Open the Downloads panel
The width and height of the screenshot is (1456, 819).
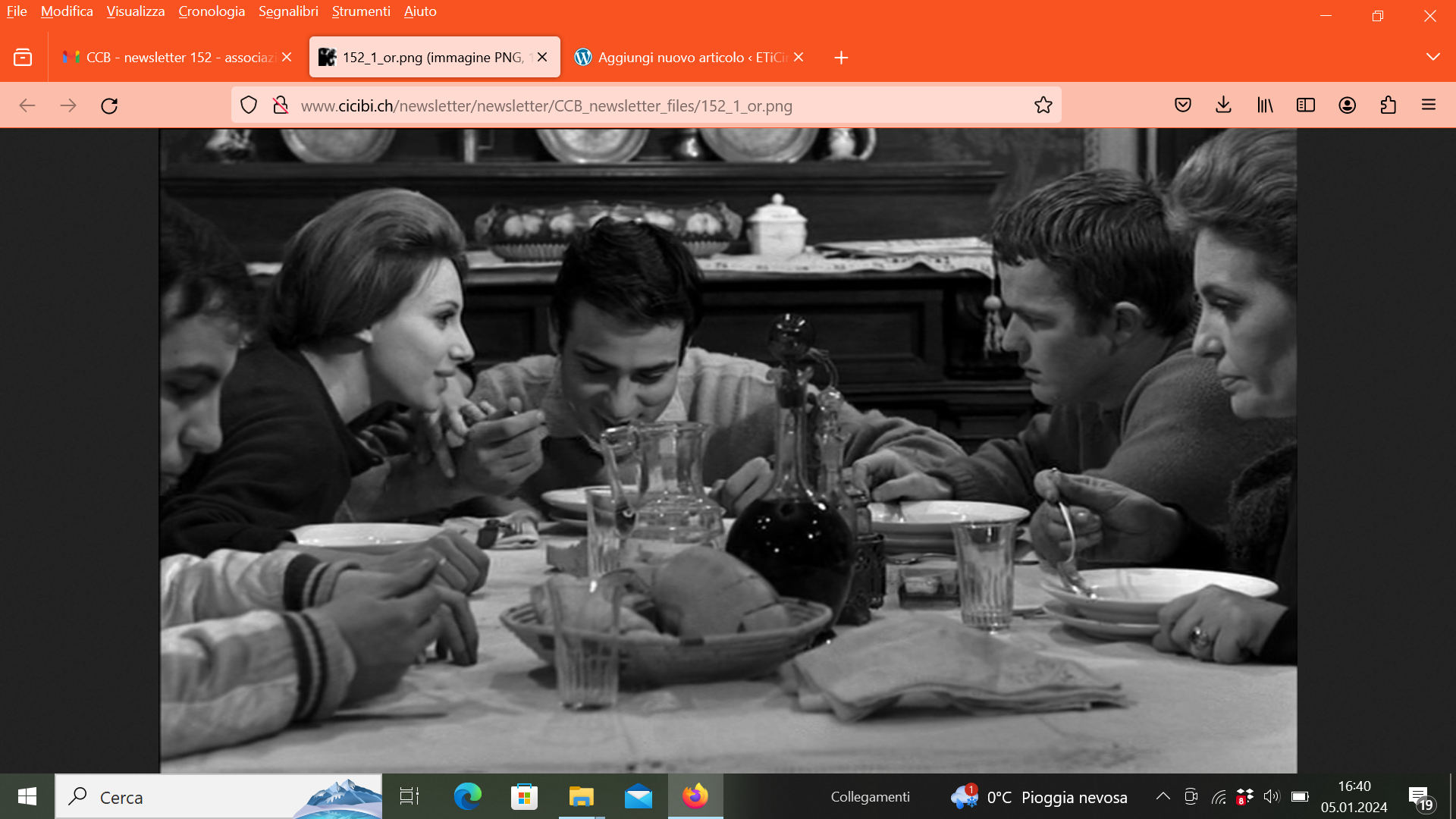1223,105
